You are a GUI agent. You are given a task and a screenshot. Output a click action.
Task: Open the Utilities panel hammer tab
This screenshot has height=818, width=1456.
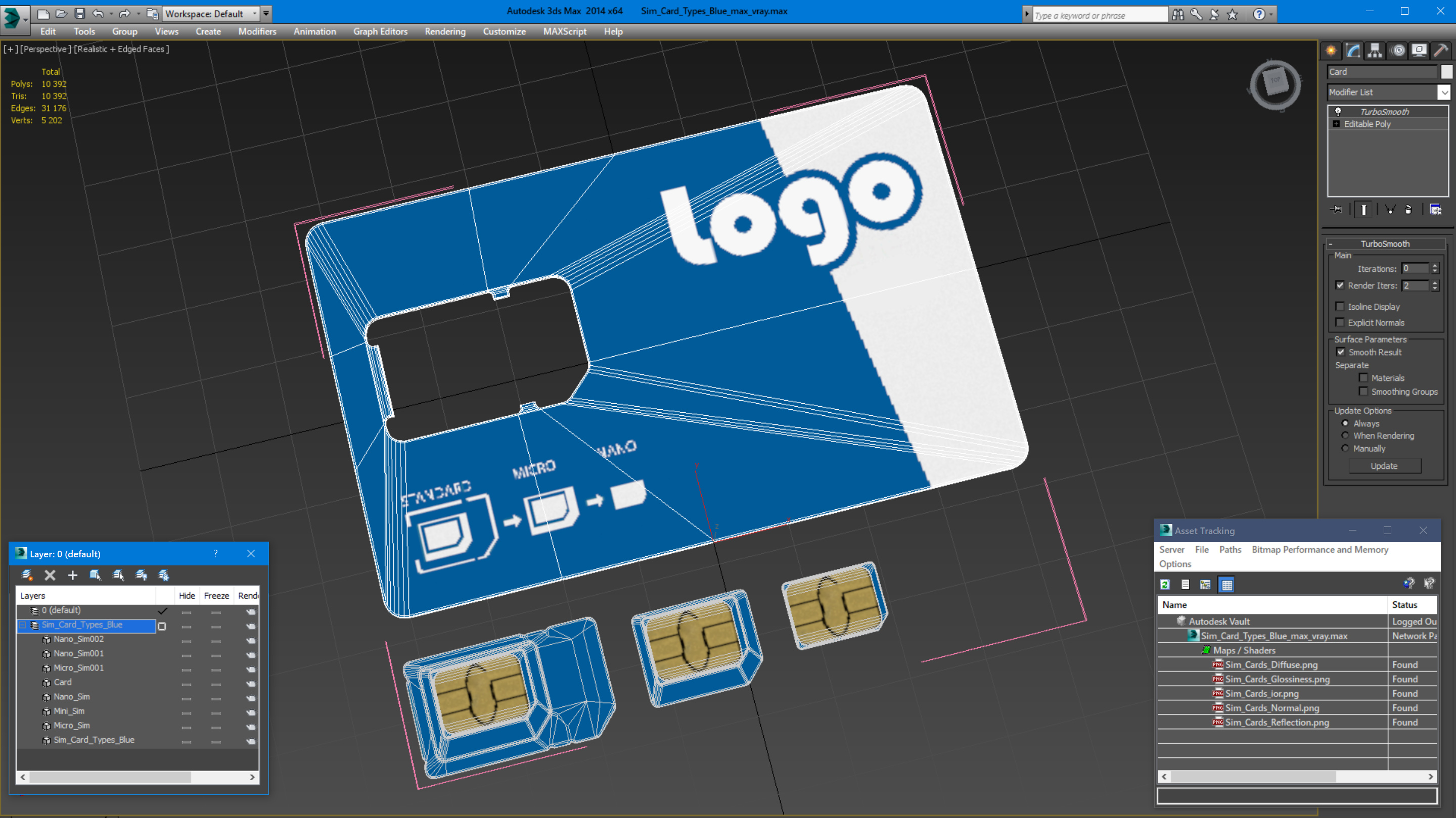pyautogui.click(x=1441, y=51)
